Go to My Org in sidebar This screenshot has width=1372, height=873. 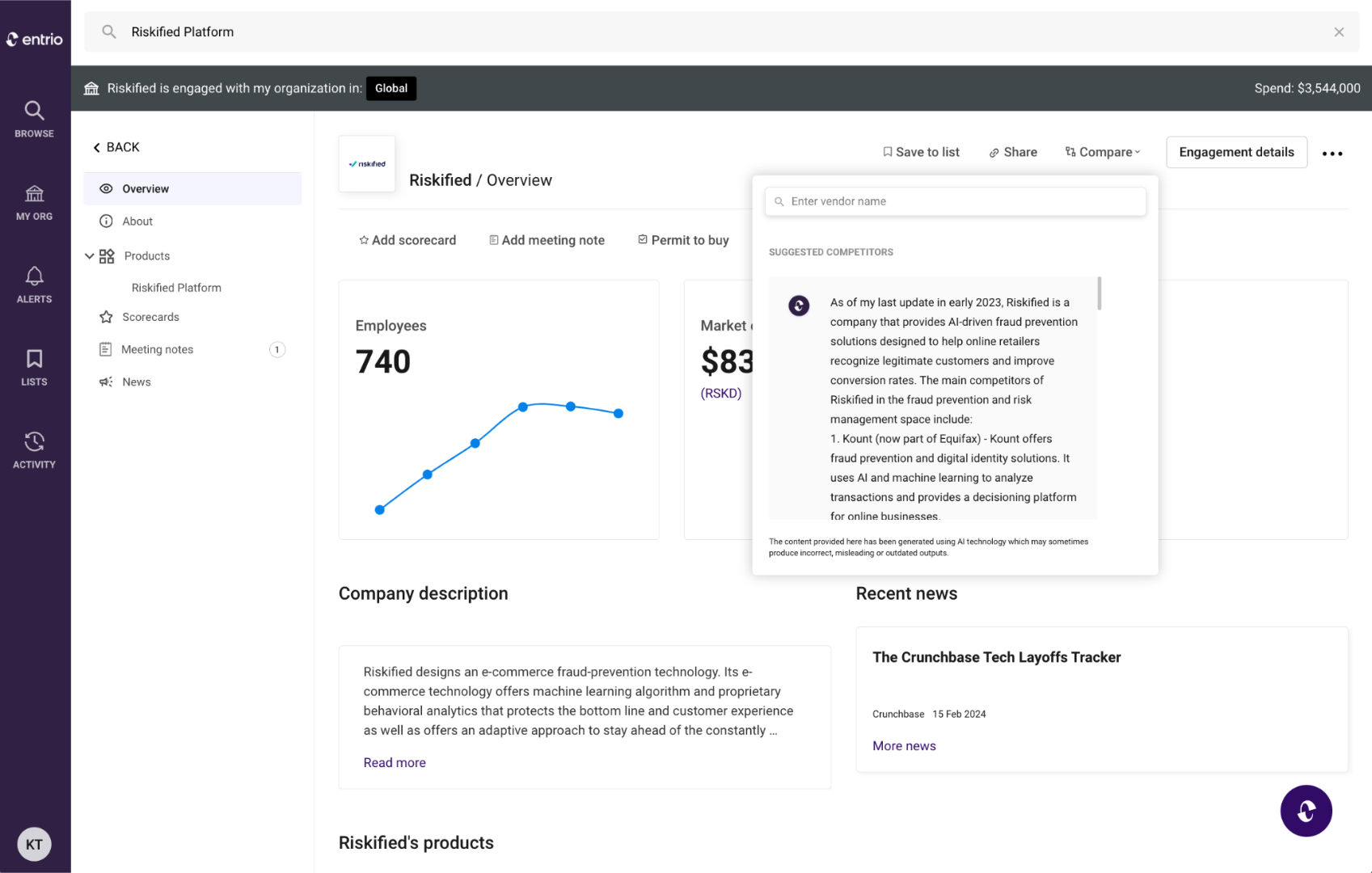[x=34, y=202]
